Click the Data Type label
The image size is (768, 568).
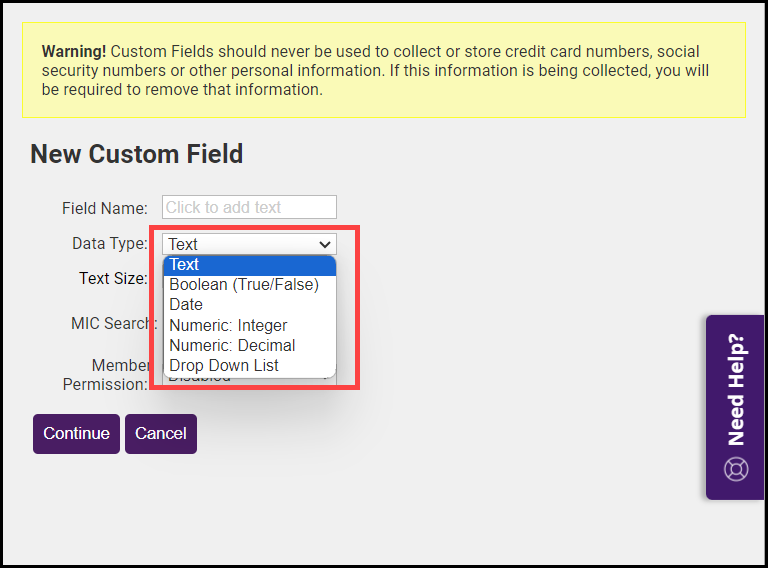[x=109, y=244]
